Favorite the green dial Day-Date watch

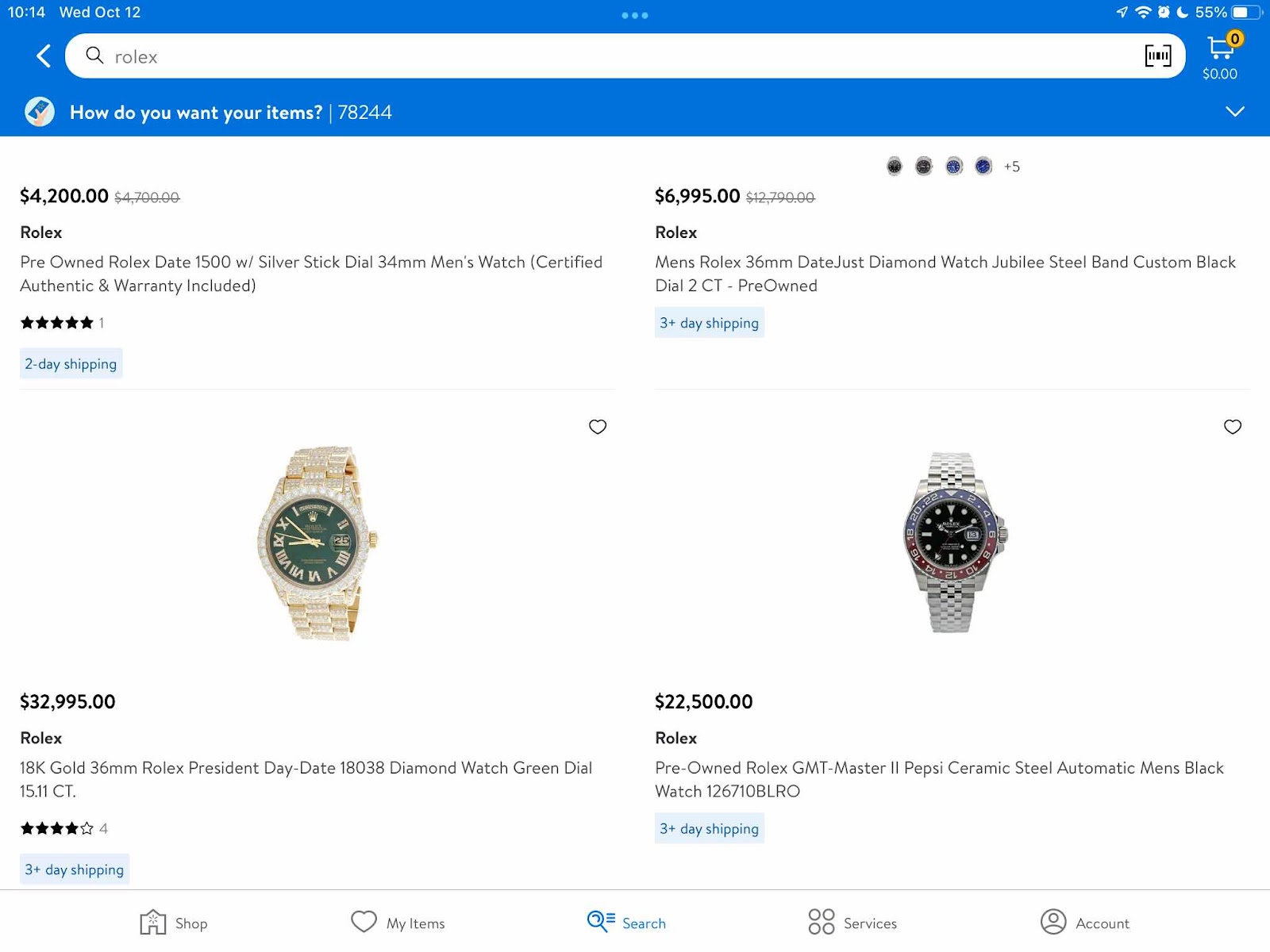pos(598,427)
